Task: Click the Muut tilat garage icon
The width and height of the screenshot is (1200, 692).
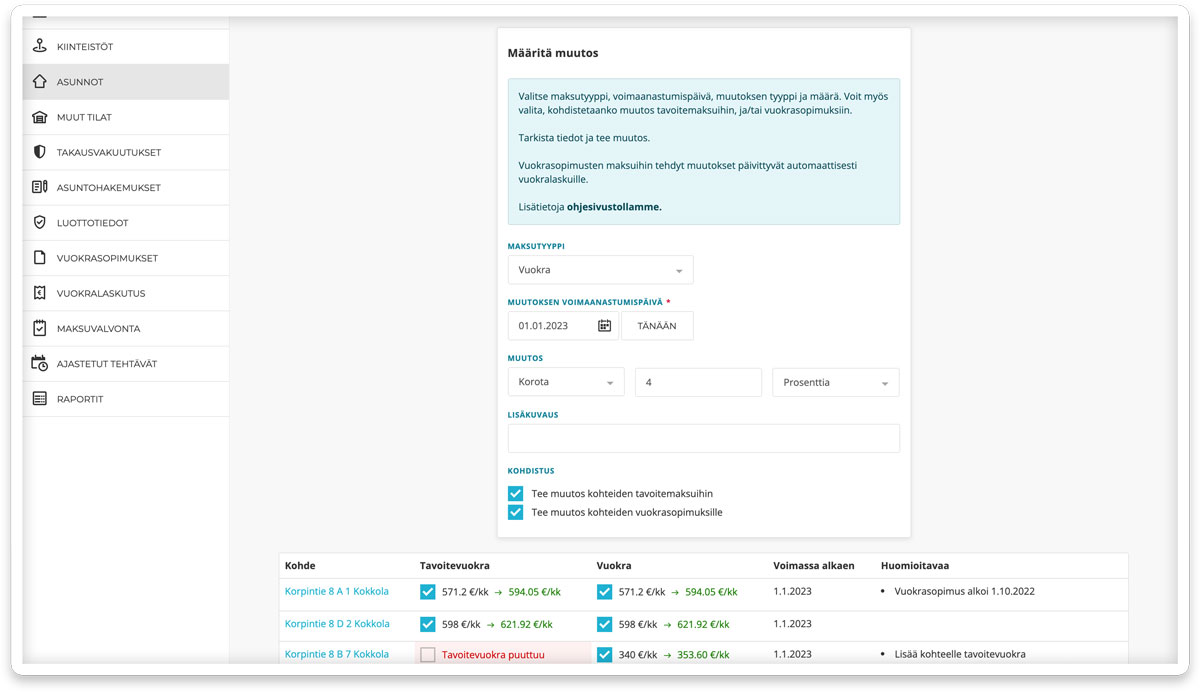Action: click(40, 117)
